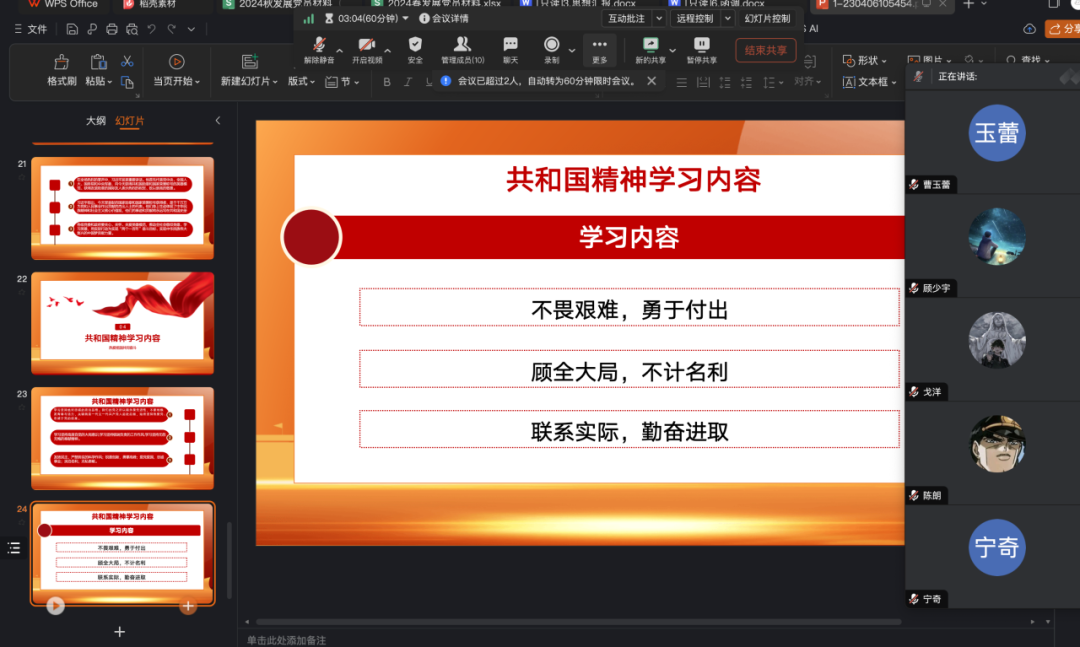Unmute the microphone in meeting toolbar
This screenshot has height=647, width=1080.
click(319, 46)
